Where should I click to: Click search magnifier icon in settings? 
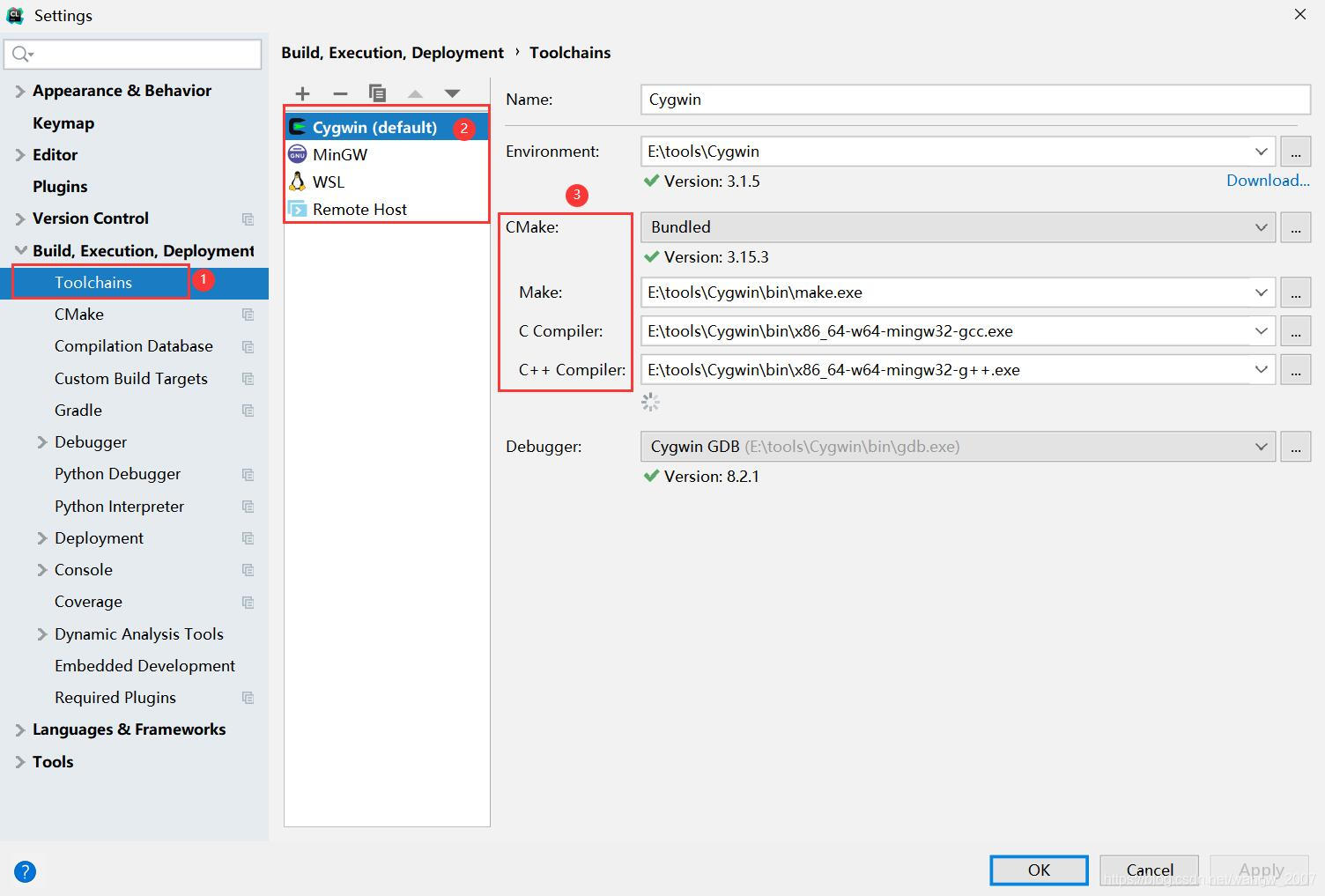point(22,55)
